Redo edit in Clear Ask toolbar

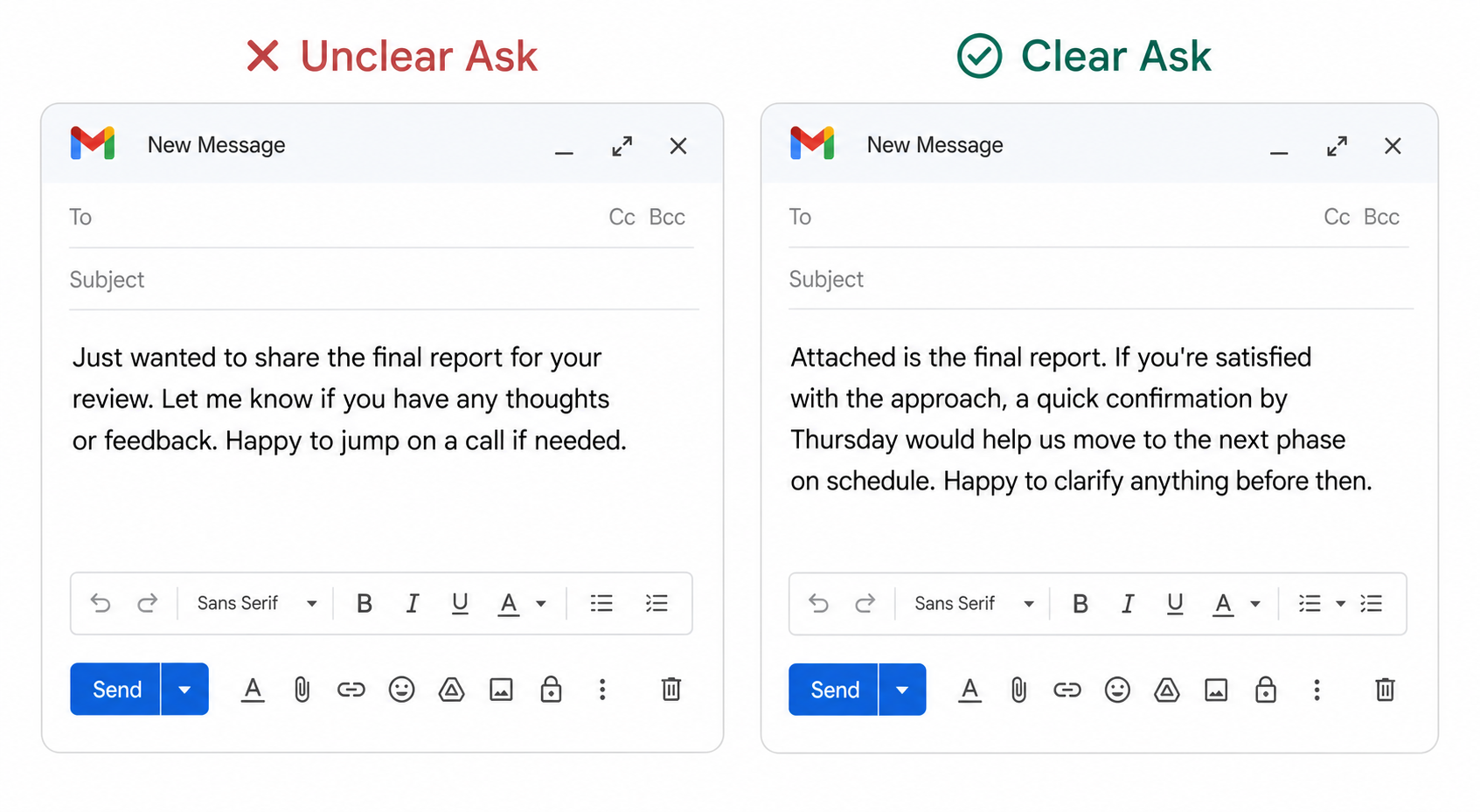click(865, 604)
